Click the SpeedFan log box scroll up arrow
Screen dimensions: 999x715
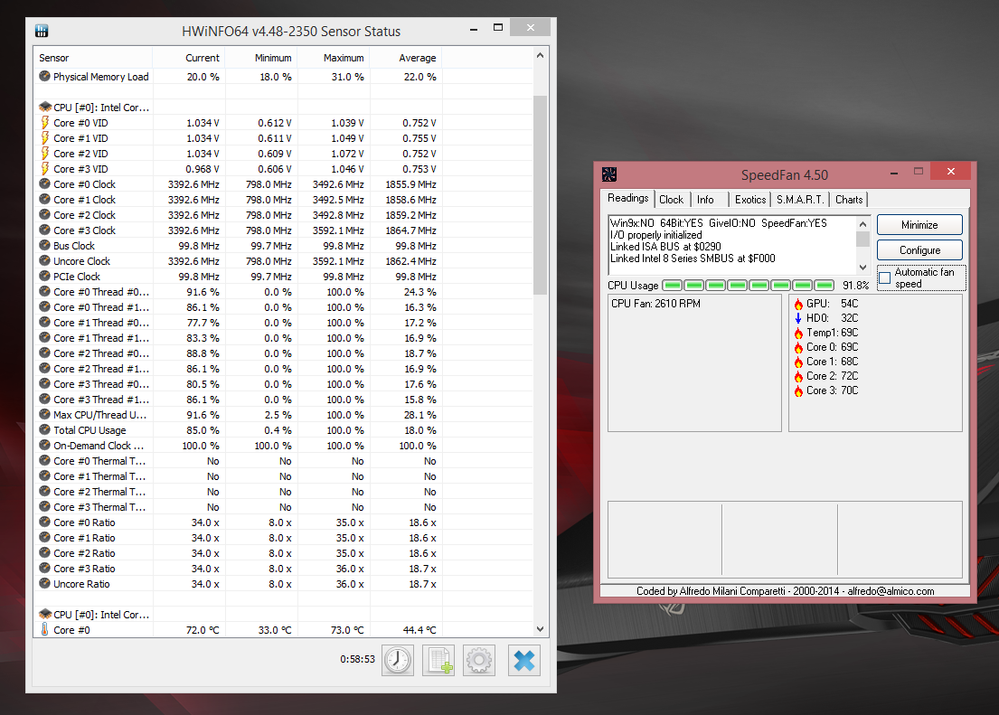[x=863, y=224]
